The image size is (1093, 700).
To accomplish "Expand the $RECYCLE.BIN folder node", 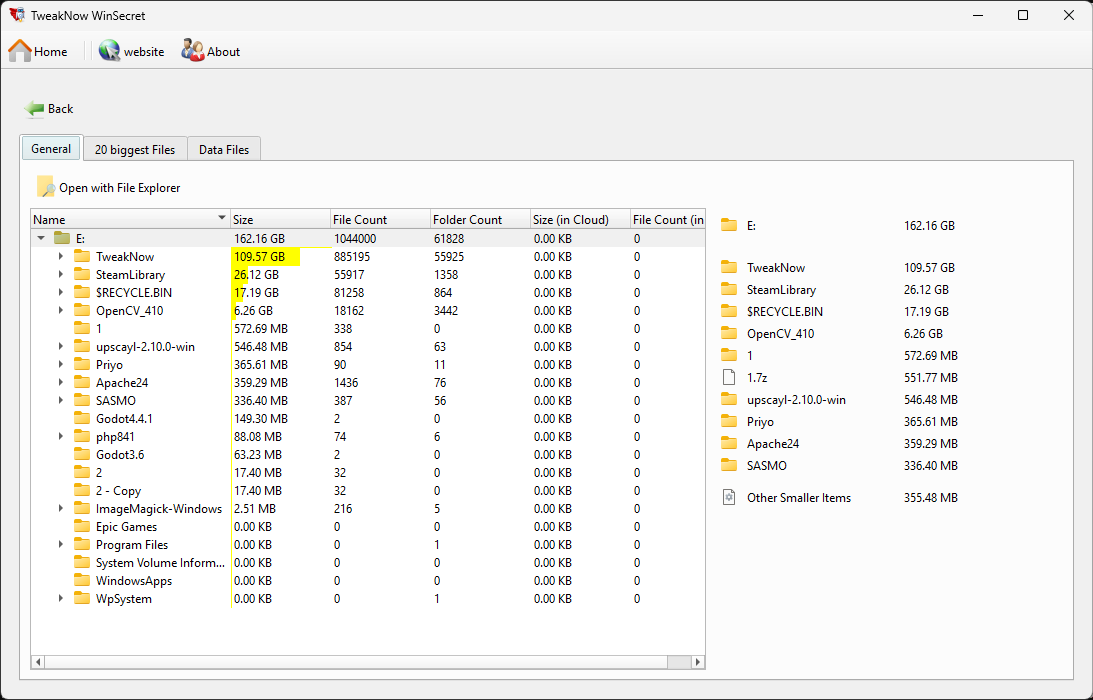I will pos(61,293).
